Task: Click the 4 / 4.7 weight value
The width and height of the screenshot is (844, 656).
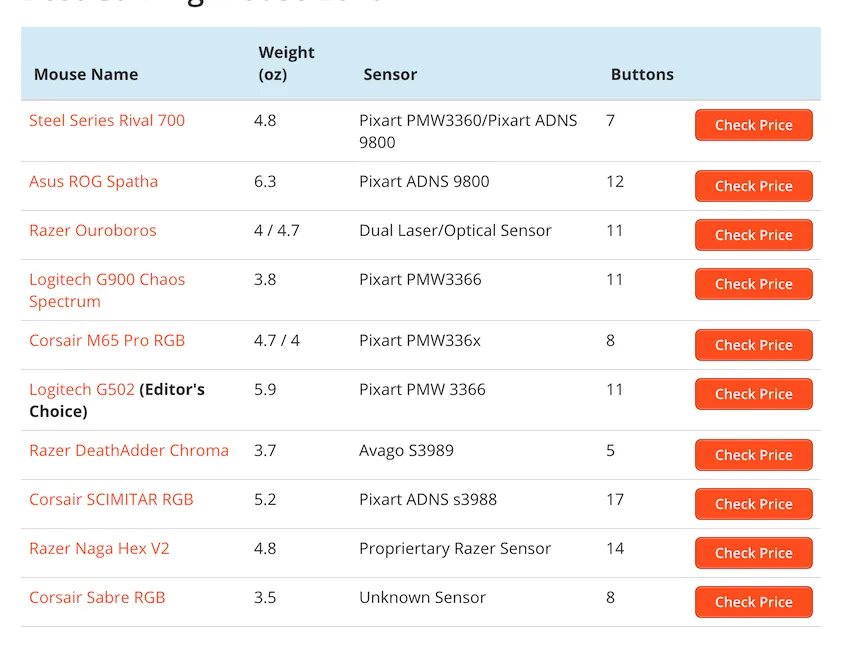Action: click(x=277, y=230)
